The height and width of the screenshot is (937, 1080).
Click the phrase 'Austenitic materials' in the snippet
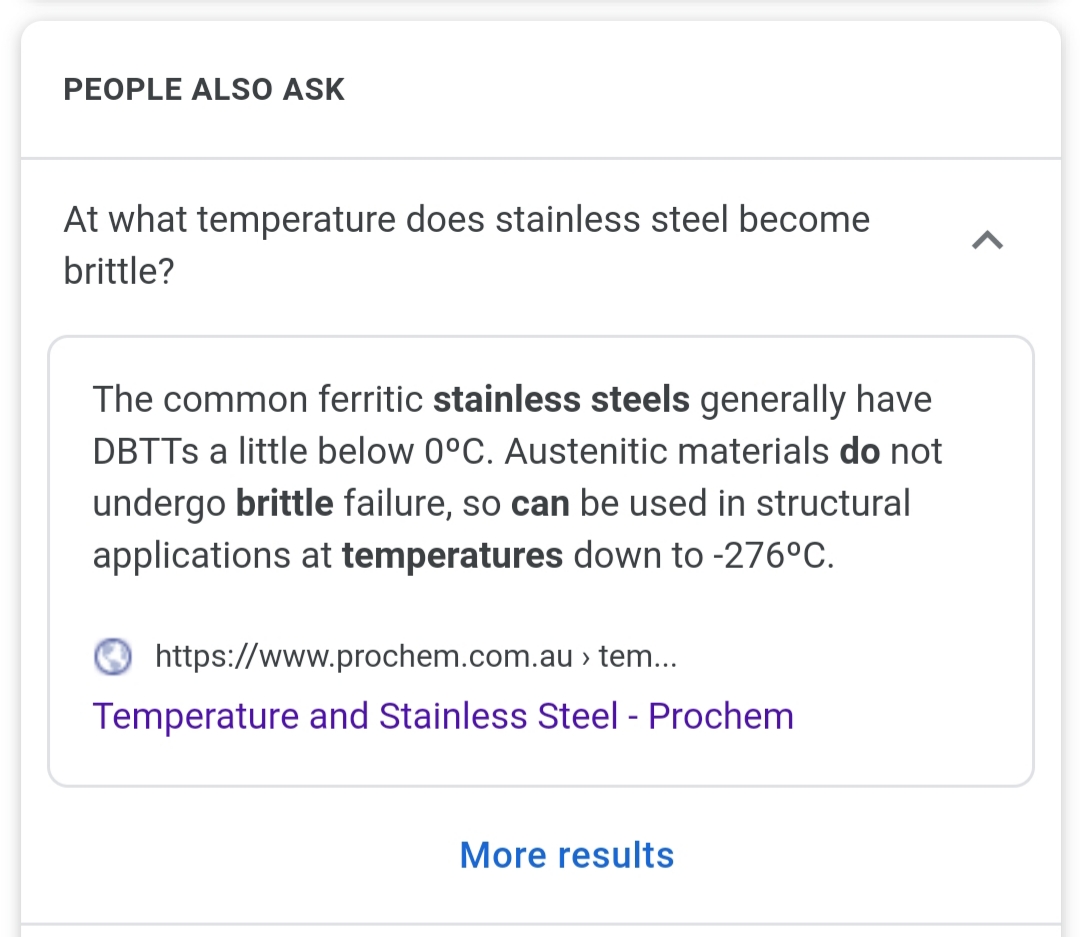pyautogui.click(x=667, y=452)
